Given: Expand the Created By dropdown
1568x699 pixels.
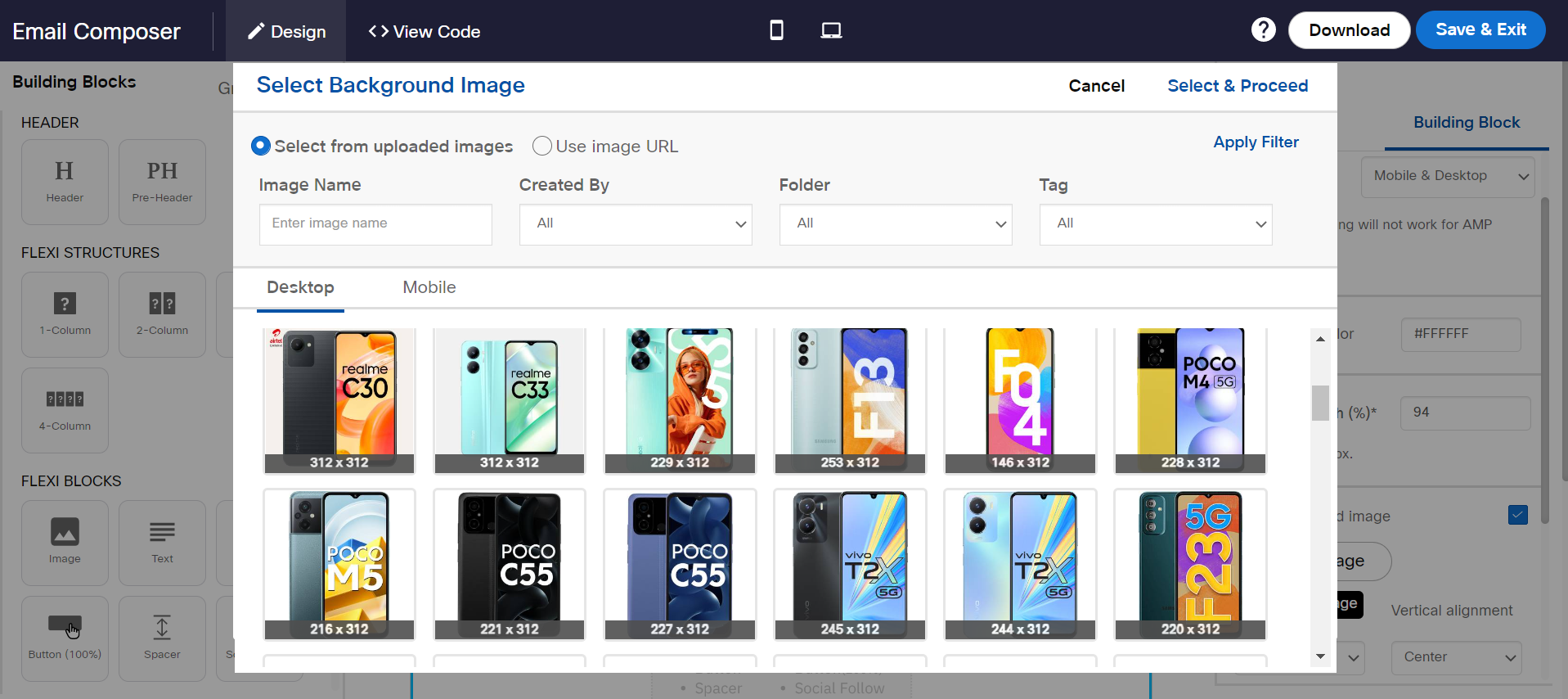Looking at the screenshot, I should tap(636, 224).
